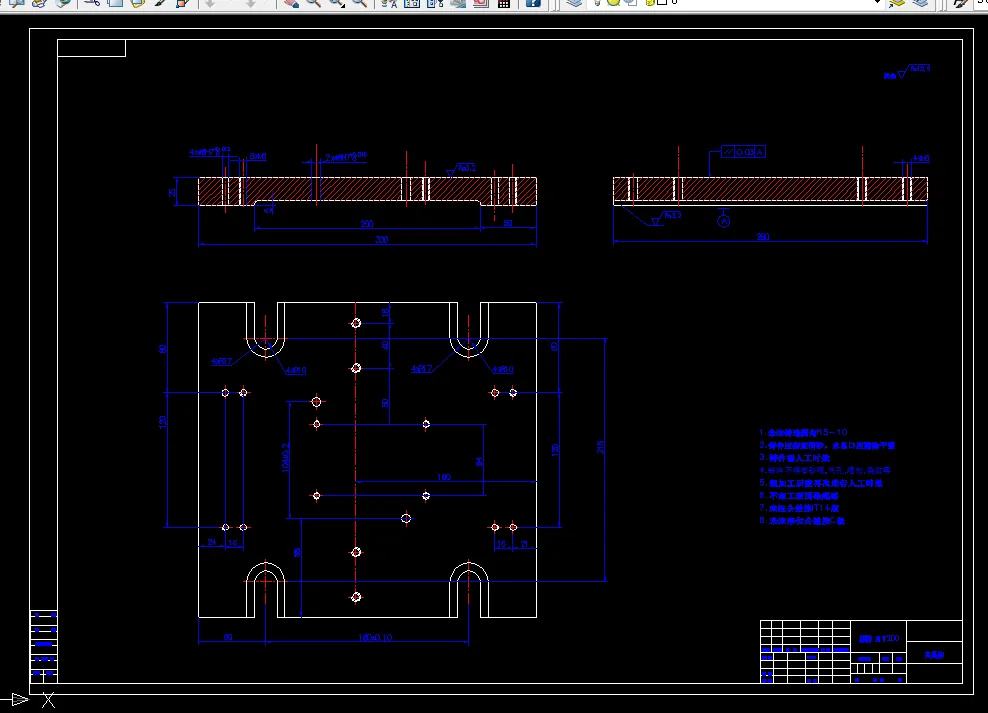This screenshot has height=713, width=988.
Task: Select the Zoom Realtime magnifier
Action: coord(313,3)
